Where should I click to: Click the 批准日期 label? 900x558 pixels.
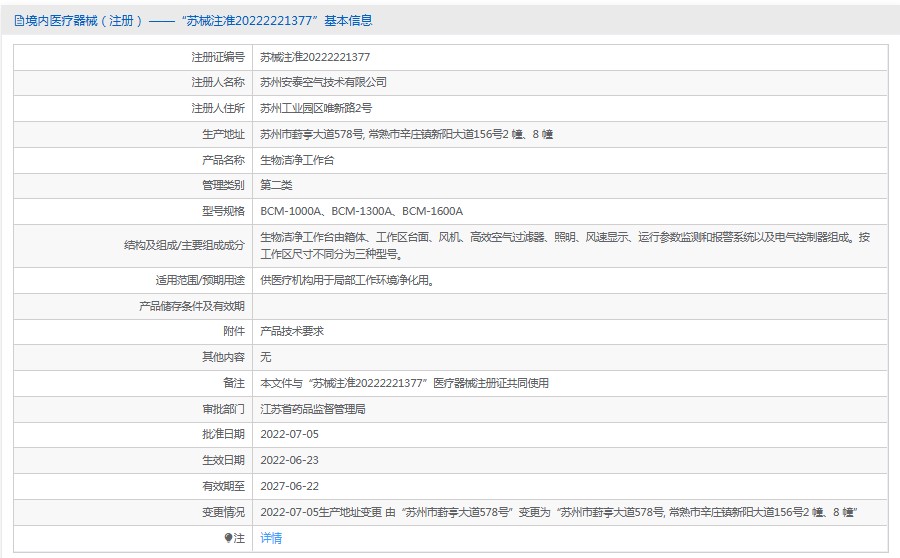(223, 434)
